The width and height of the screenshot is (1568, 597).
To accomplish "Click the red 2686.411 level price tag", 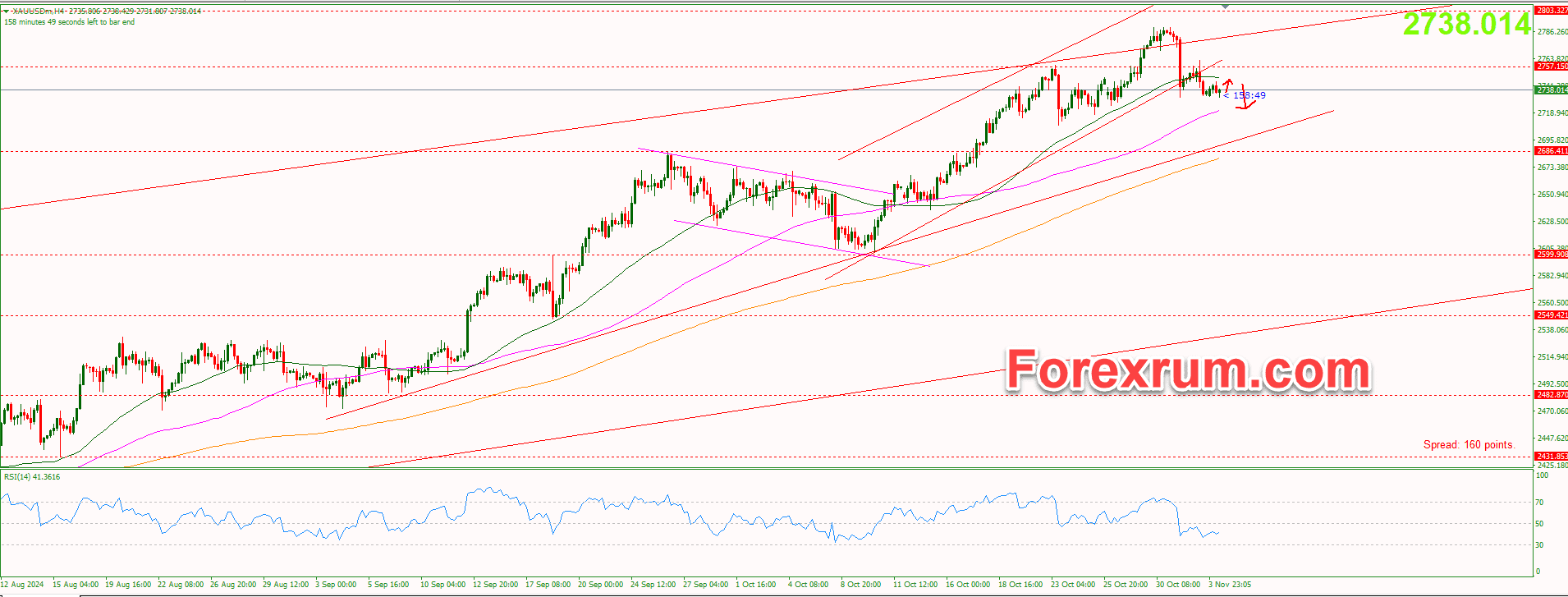I will [1552, 151].
